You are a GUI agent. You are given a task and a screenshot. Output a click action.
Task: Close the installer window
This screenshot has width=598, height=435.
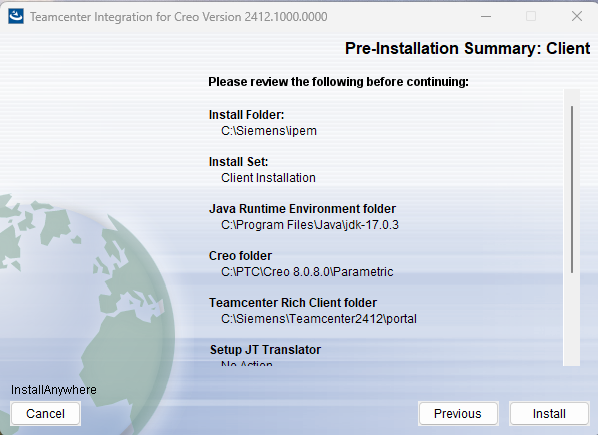[577, 16]
